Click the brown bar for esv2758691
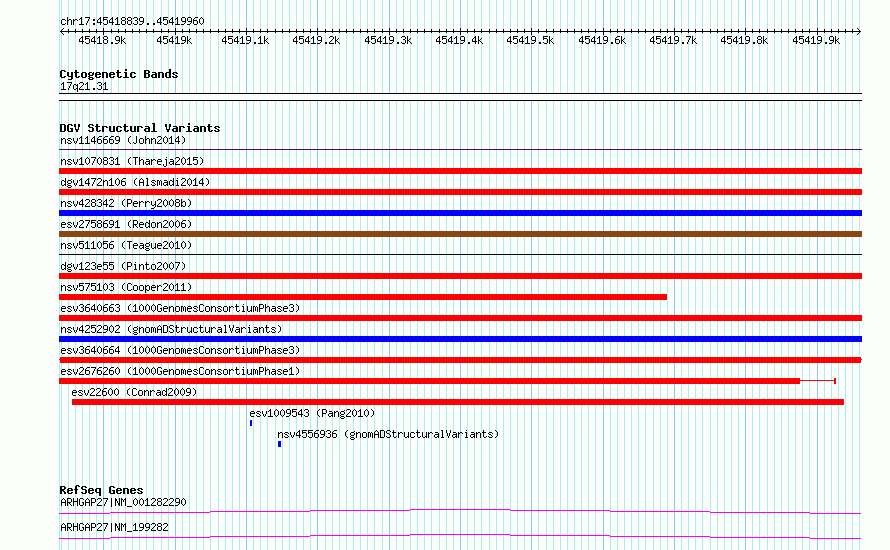Screen dimensions: 890x550 click(x=460, y=234)
